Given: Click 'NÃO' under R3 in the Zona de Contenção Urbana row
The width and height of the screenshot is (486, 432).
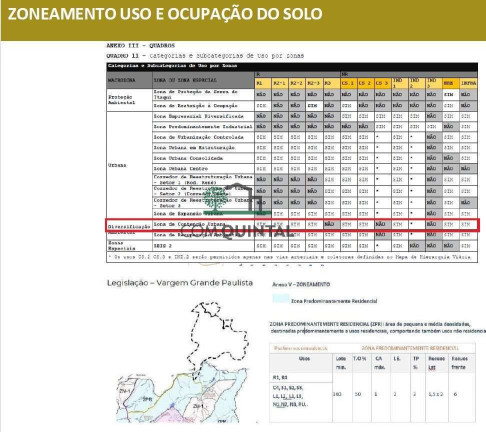Looking at the screenshot, I should tap(331, 224).
